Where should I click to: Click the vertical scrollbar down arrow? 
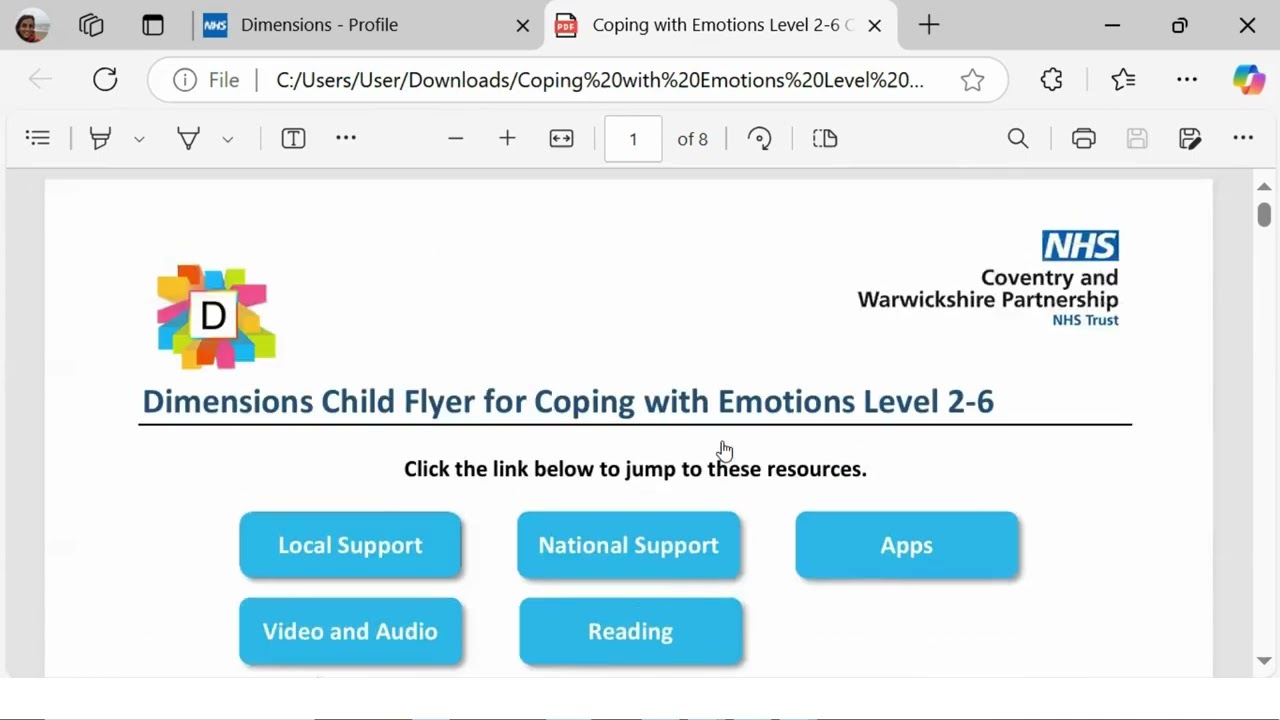coord(1264,661)
